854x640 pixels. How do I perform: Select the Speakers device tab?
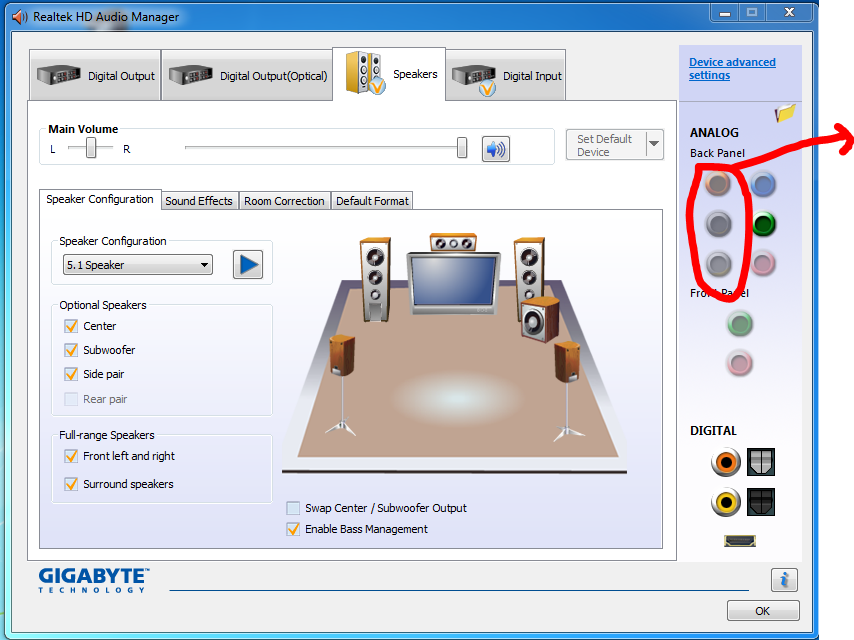(389, 74)
